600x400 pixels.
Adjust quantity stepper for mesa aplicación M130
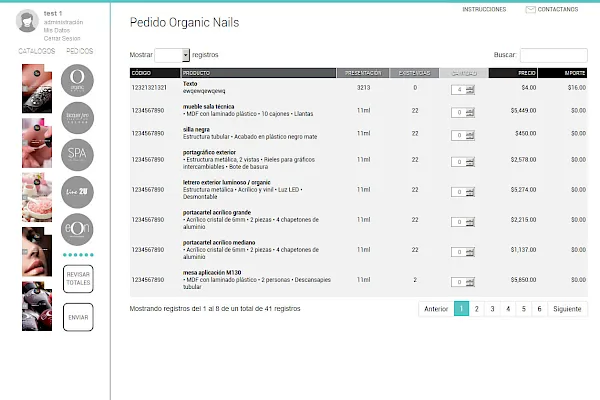pos(470,282)
